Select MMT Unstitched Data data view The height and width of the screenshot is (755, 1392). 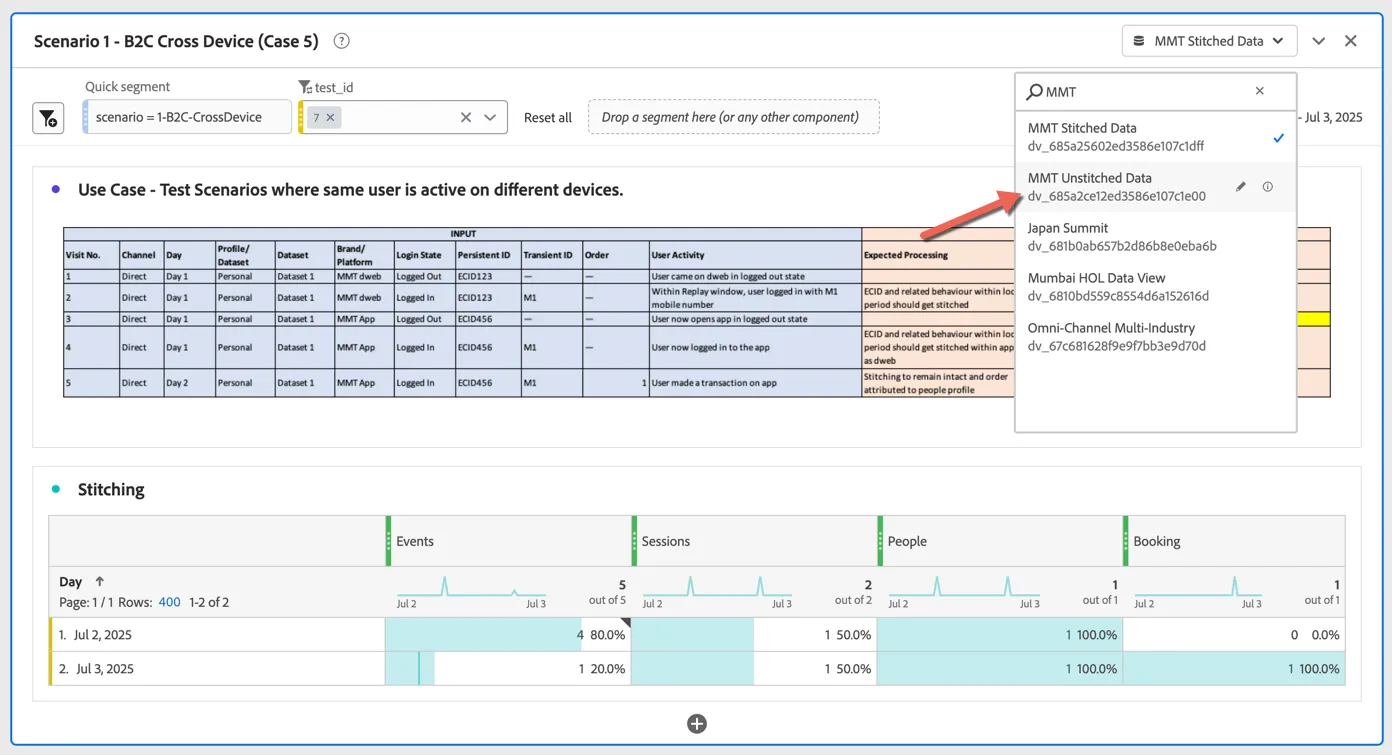(1155, 187)
